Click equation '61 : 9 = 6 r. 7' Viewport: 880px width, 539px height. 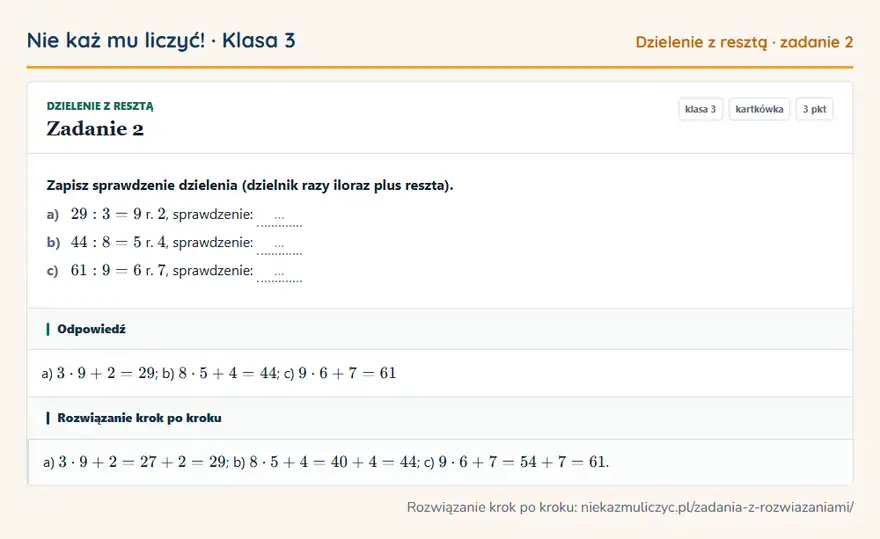(x=118, y=270)
